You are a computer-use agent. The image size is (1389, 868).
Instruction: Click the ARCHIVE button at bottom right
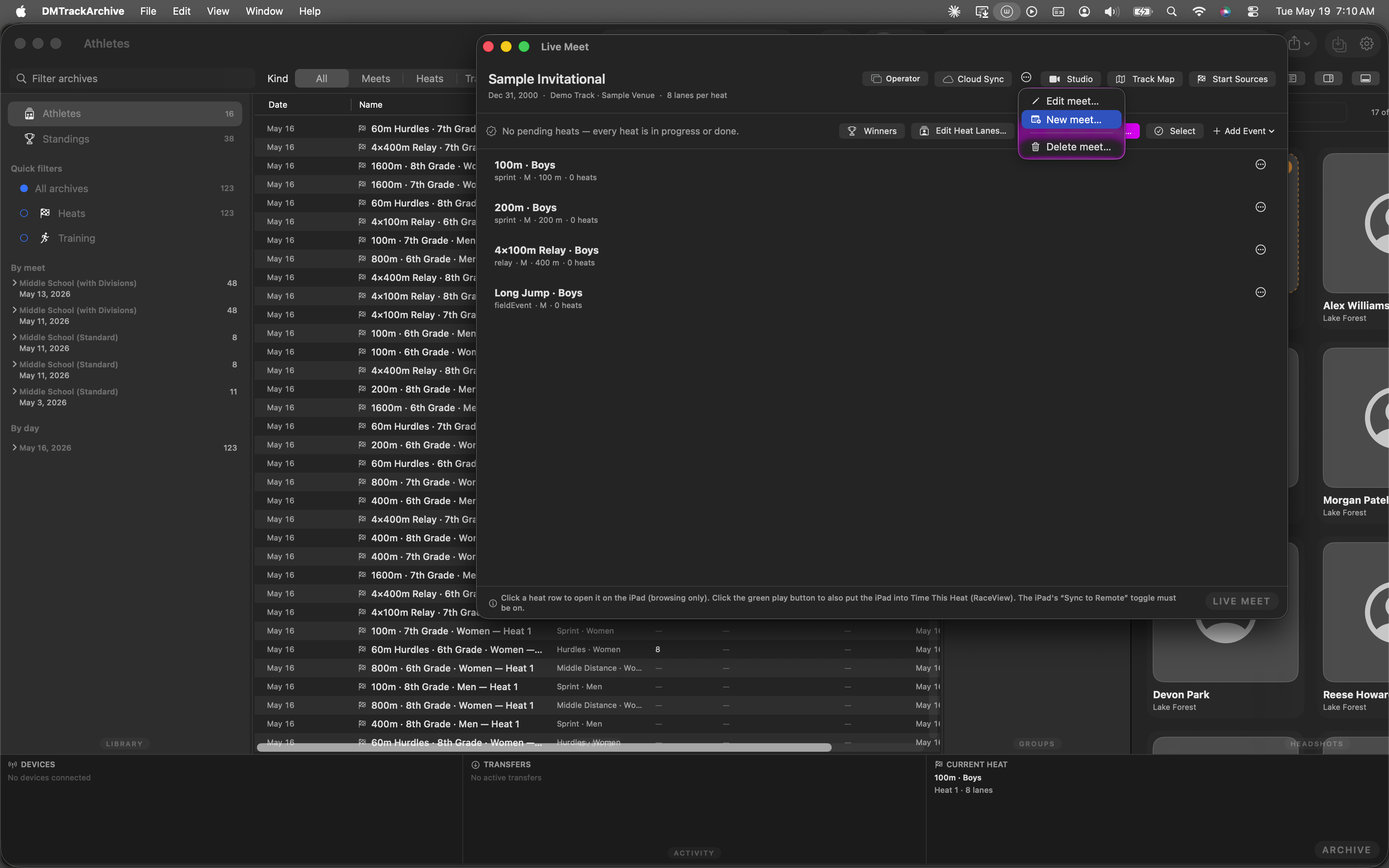(x=1346, y=850)
